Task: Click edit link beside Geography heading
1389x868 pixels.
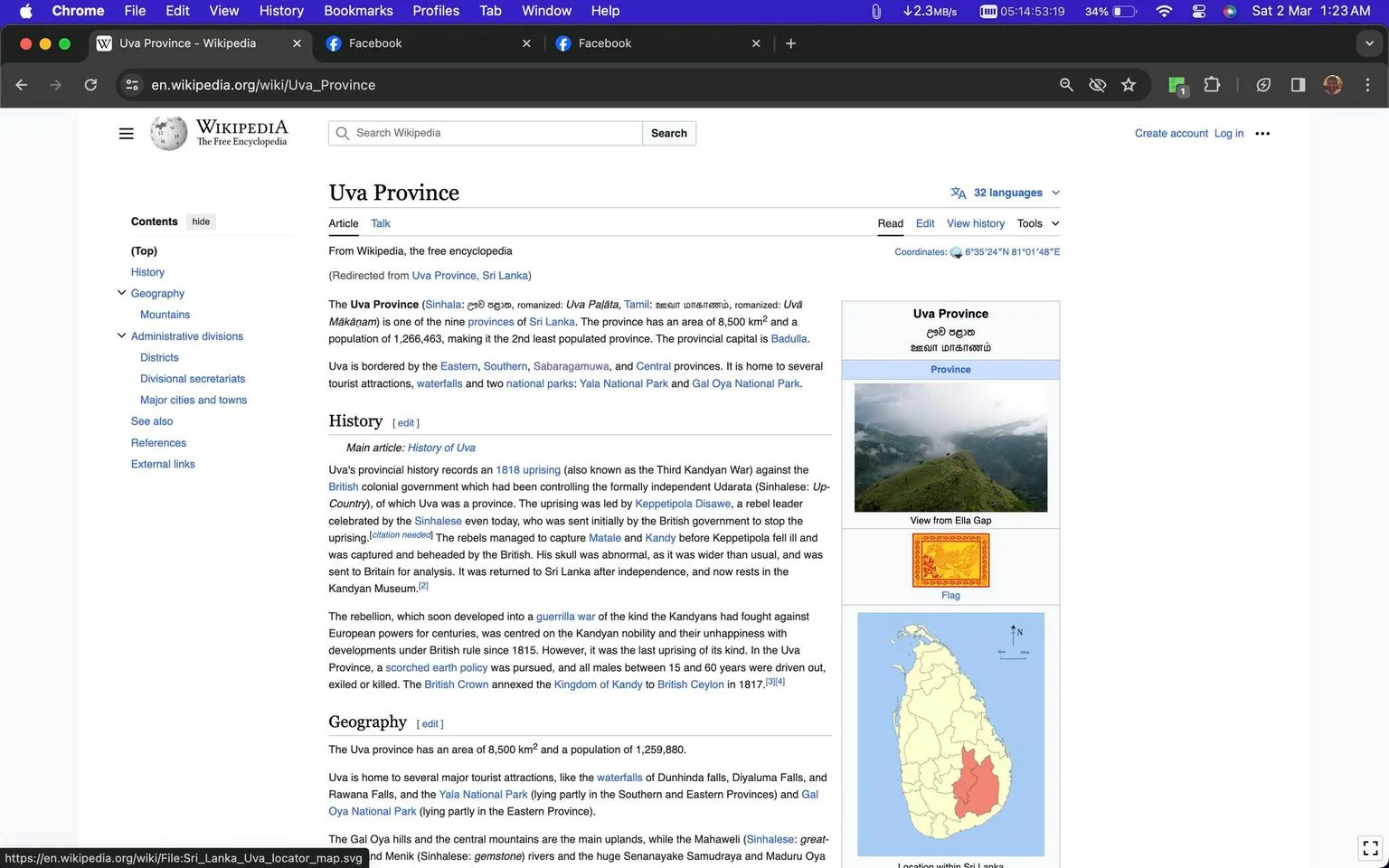Action: point(430,724)
